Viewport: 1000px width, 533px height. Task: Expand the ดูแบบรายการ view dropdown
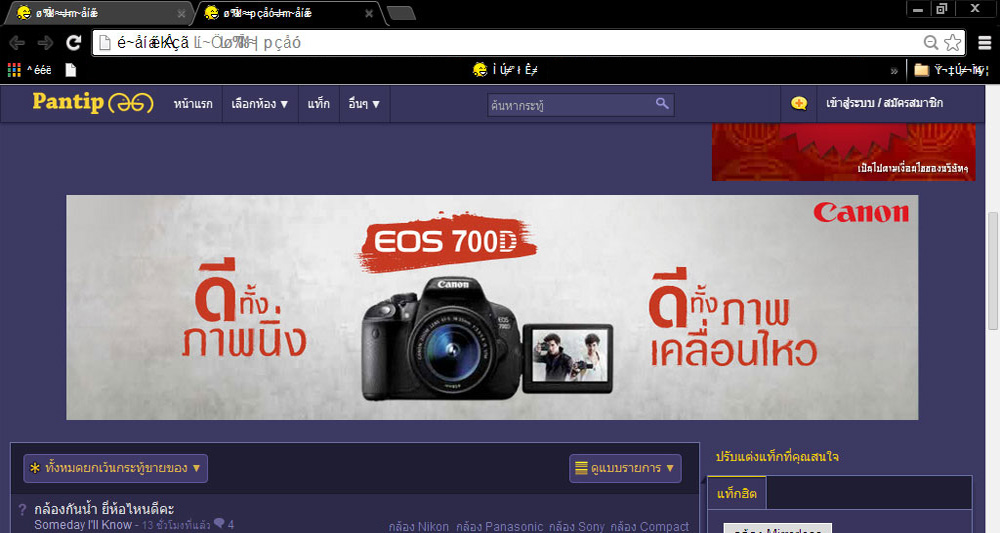click(x=625, y=468)
